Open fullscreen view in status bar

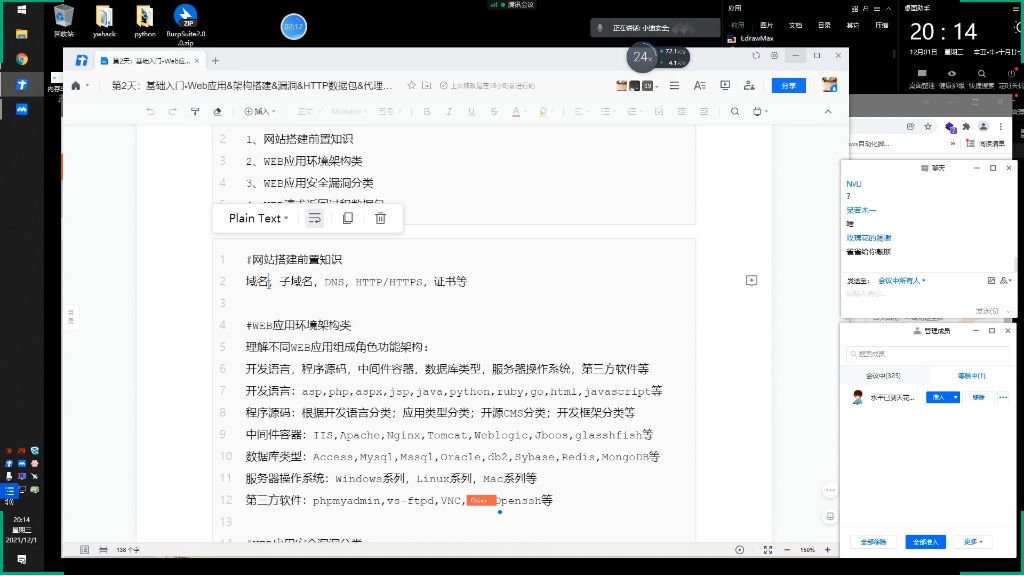tap(767, 550)
